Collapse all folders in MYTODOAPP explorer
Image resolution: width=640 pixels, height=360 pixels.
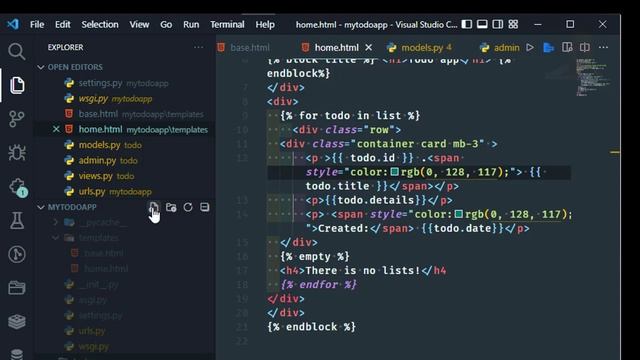pos(204,207)
